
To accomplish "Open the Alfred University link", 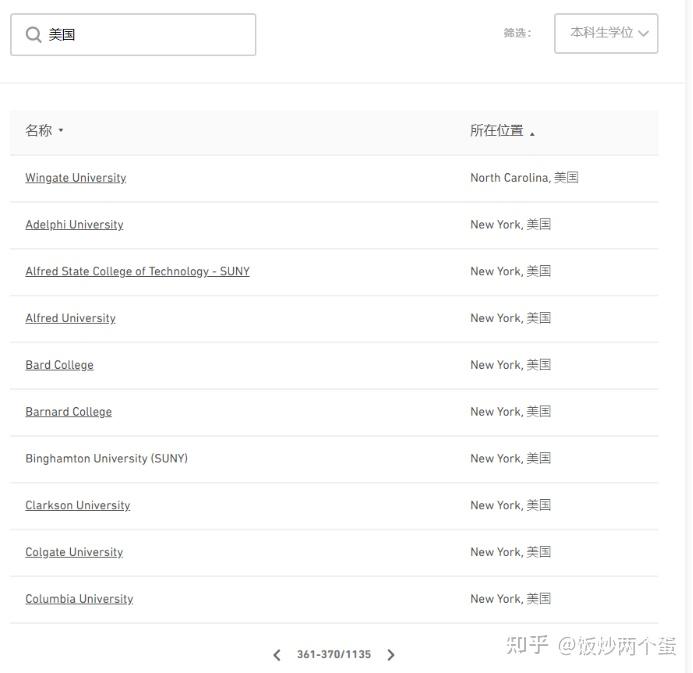I will coord(70,318).
